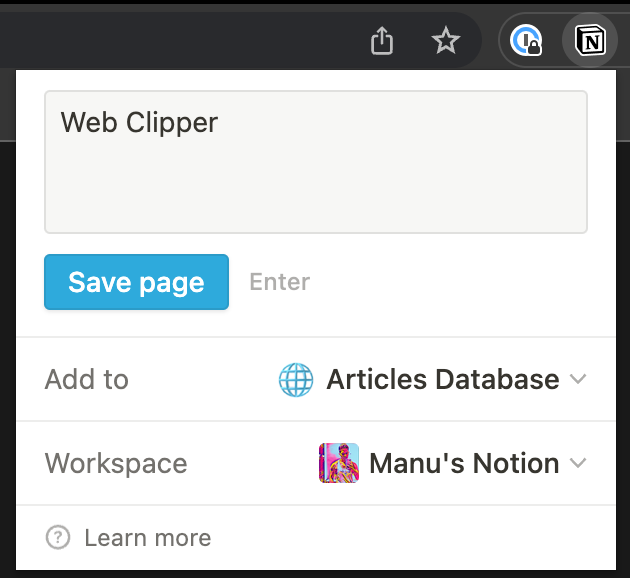Click the Add to row label
This screenshot has width=630, height=578.
click(x=87, y=380)
